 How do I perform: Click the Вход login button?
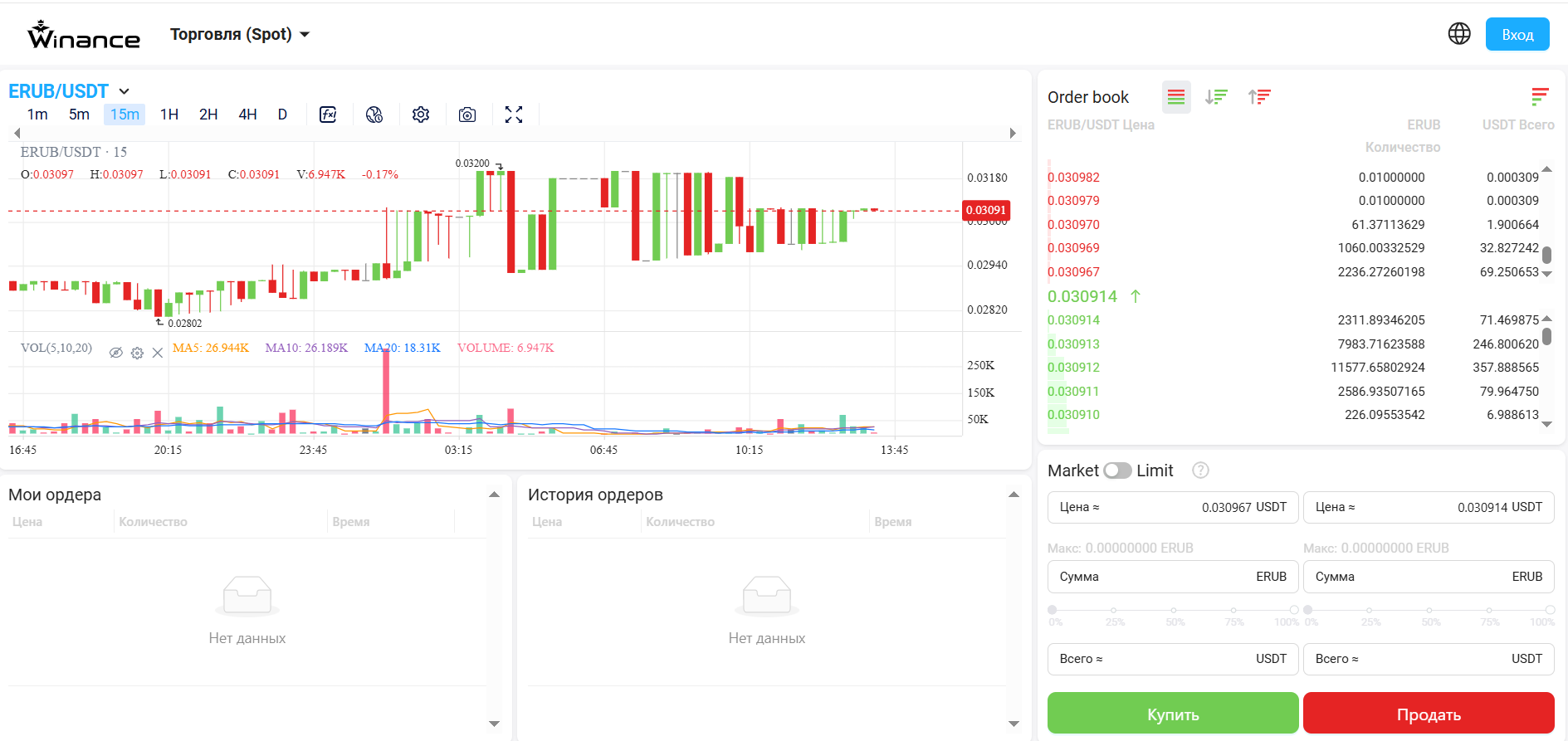click(1517, 34)
